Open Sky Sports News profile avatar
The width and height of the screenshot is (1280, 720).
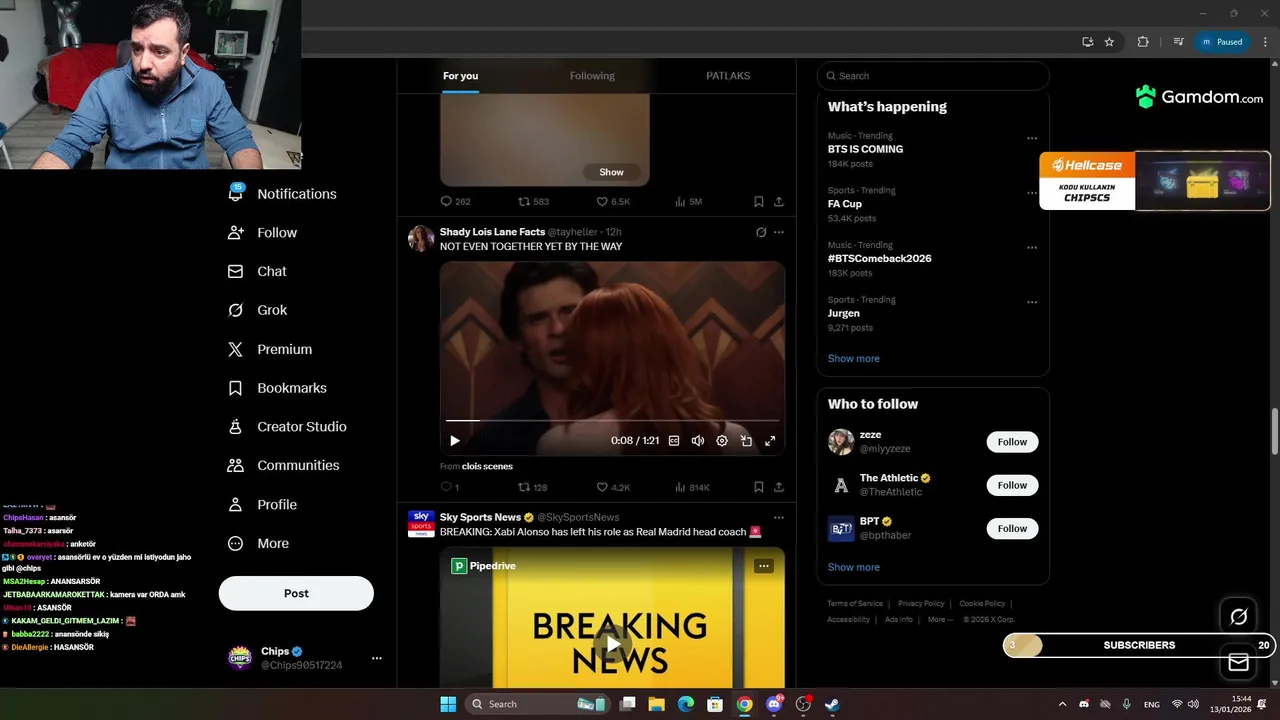point(421,524)
